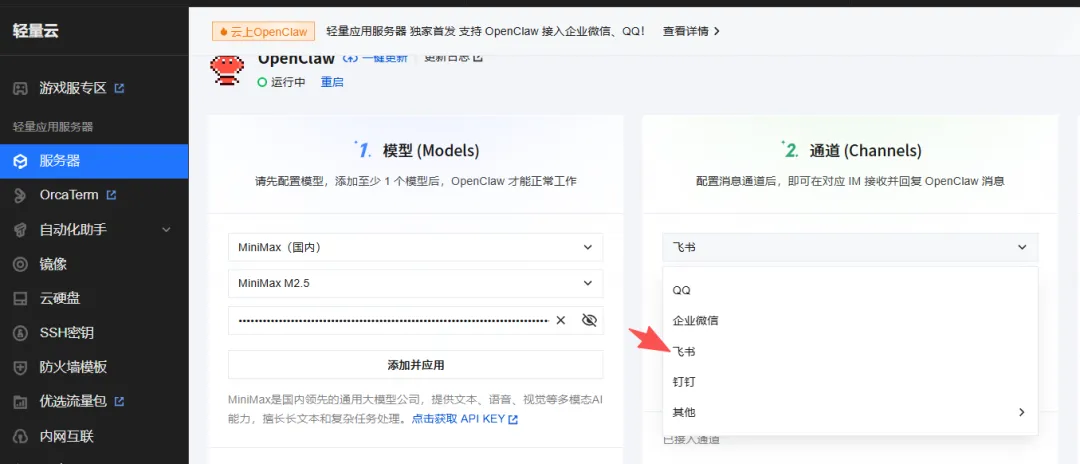This screenshot has height=464, width=1080.
Task: Click the shield icon beside 防火墙模板
Action: point(21,367)
